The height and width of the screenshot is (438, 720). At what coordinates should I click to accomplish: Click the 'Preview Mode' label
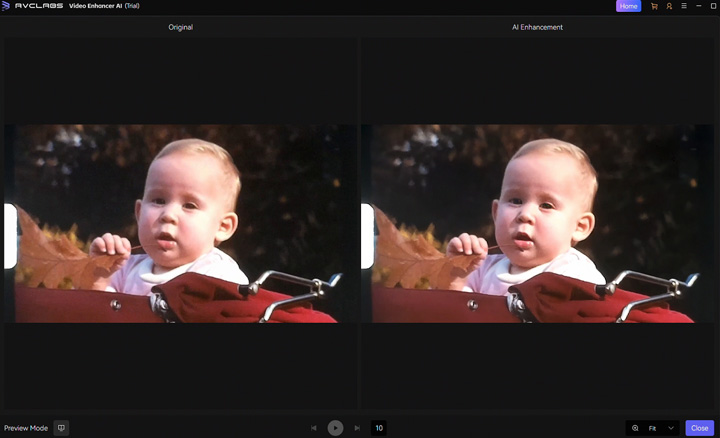pos(26,428)
